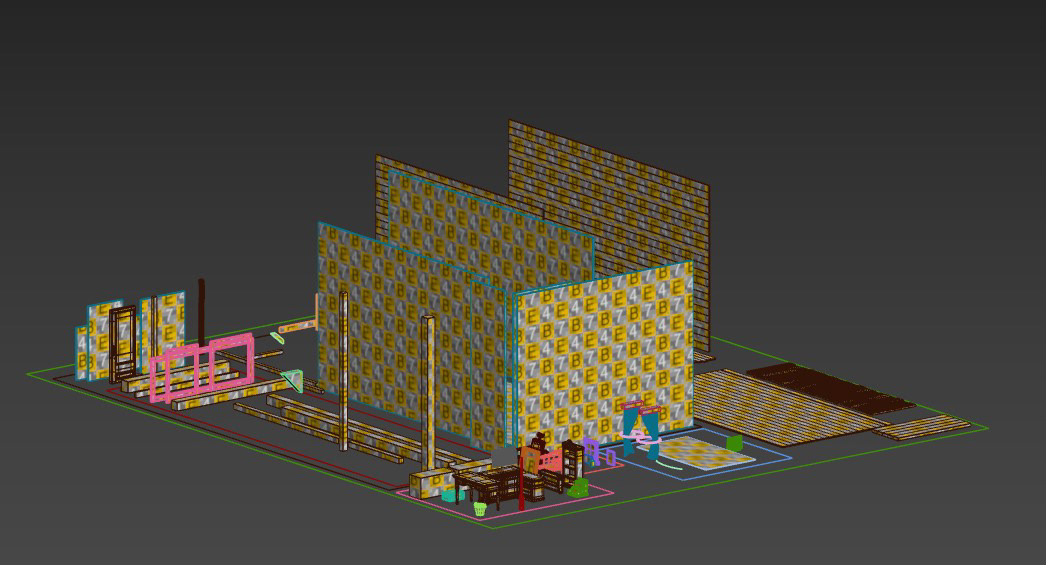The height and width of the screenshot is (565, 1046).
Task: Select the pink window frame object
Action: click(x=202, y=367)
